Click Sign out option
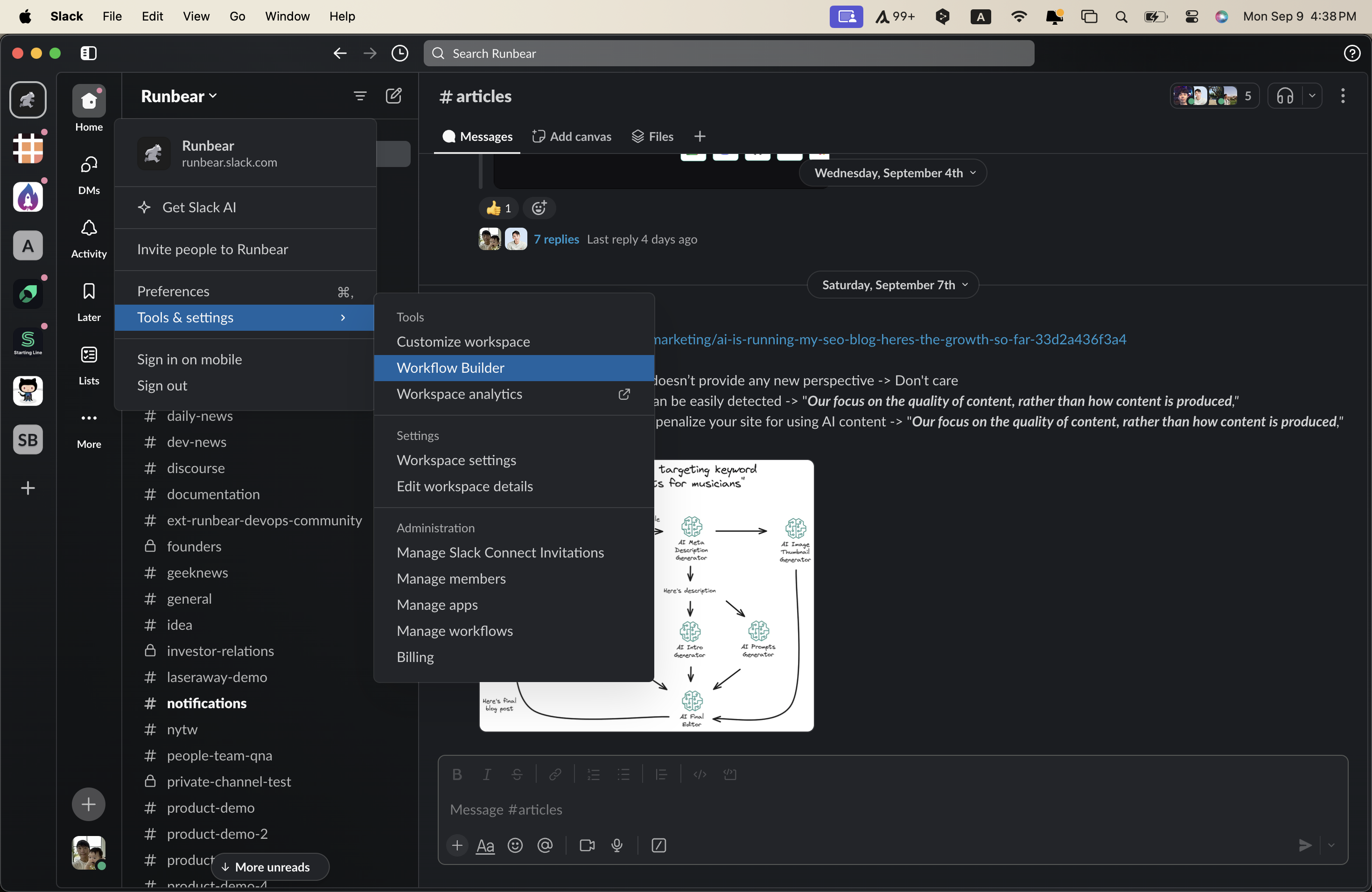The width and height of the screenshot is (1372, 892). [245, 385]
